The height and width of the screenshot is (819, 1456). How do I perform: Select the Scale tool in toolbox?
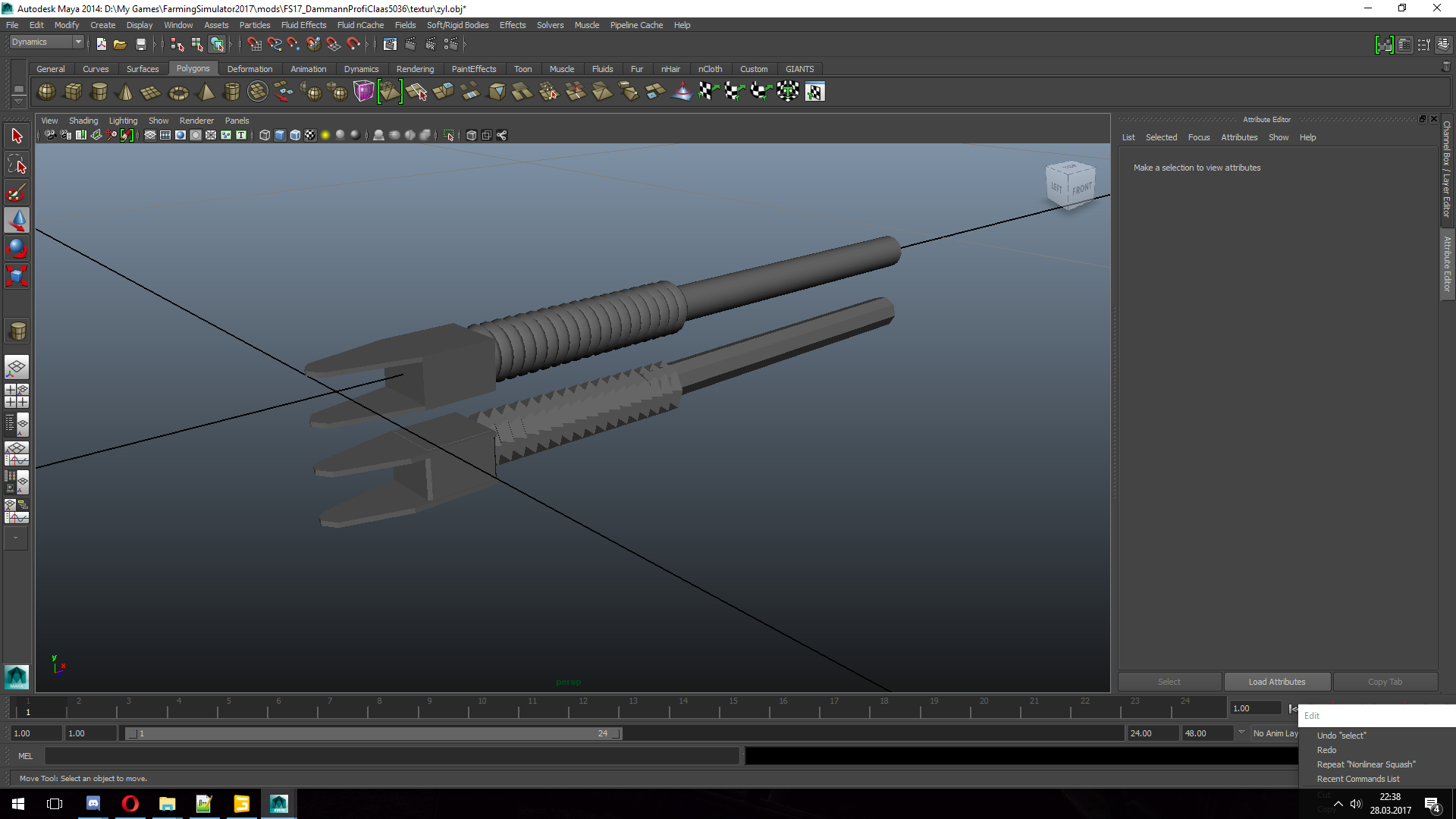pyautogui.click(x=17, y=275)
